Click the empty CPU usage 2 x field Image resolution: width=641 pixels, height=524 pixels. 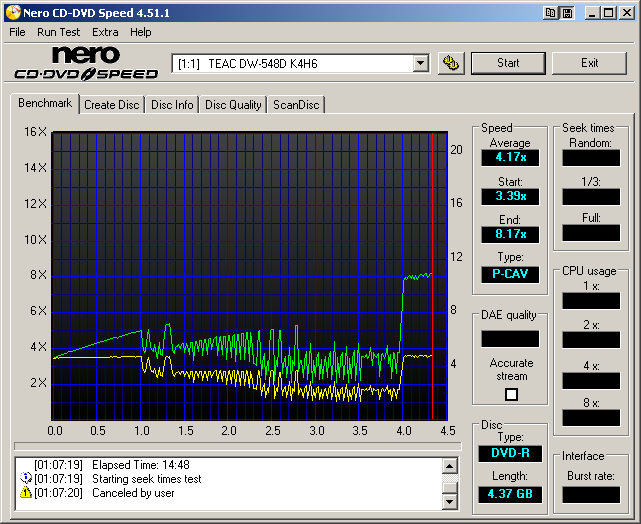tap(591, 340)
